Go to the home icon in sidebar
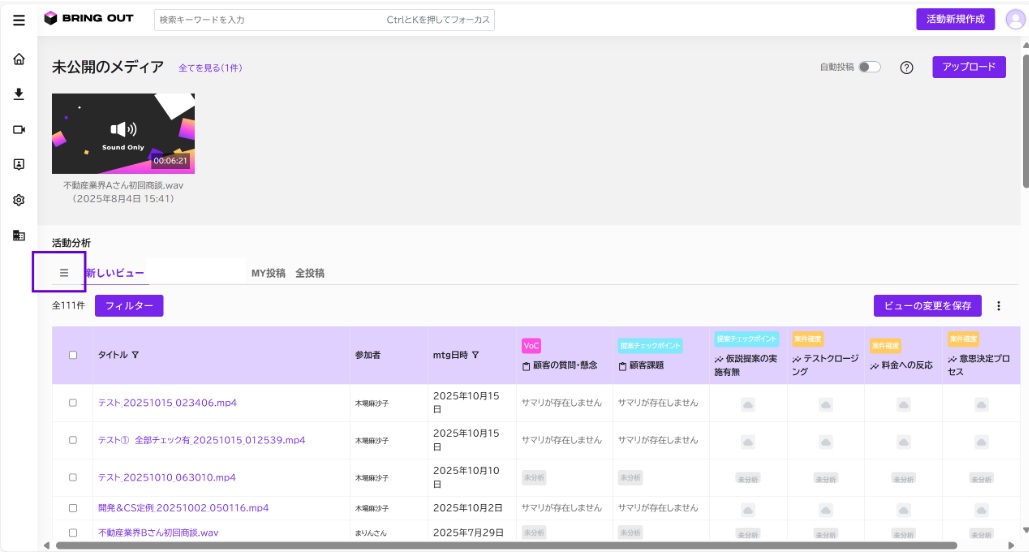 19,59
